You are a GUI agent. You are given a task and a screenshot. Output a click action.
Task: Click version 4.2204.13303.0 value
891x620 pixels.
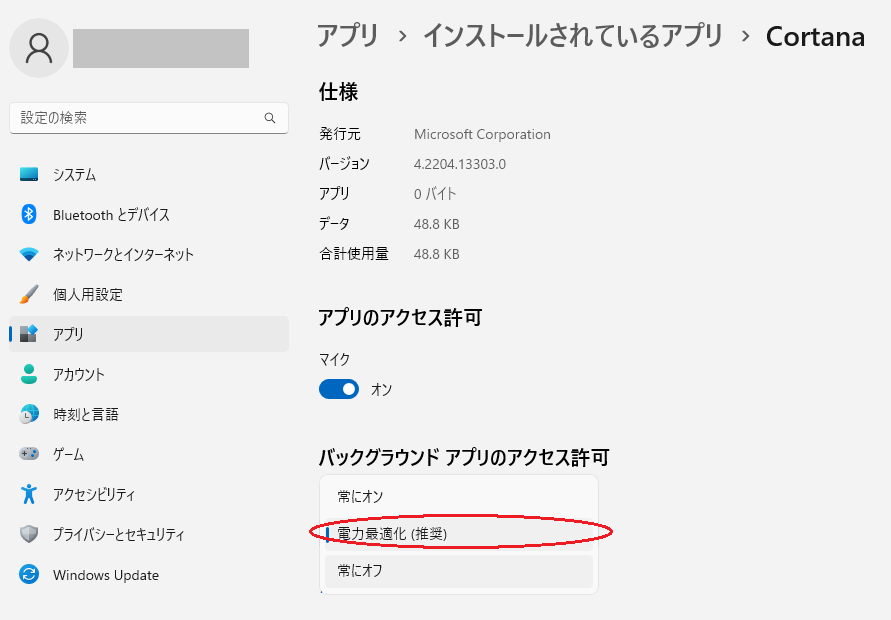tap(460, 164)
